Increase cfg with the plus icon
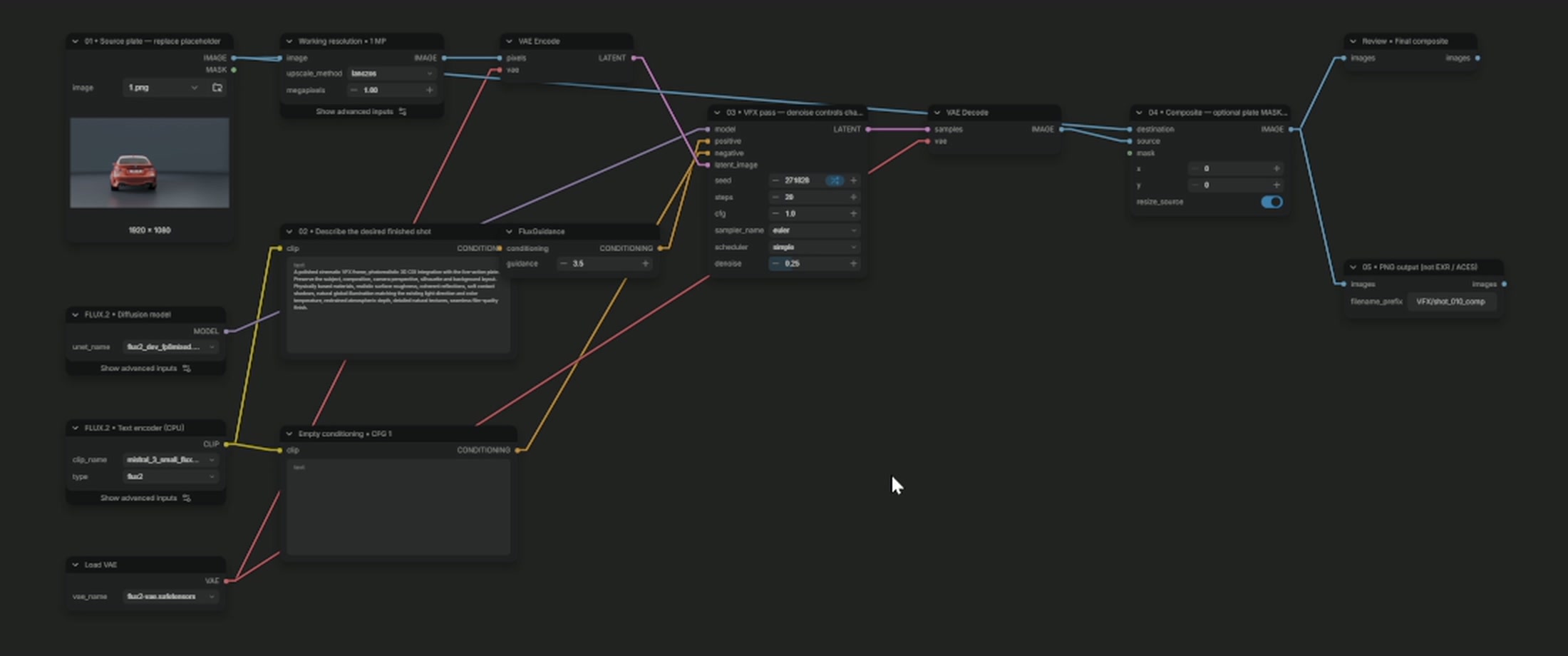Screen dimensions: 1568x656 pos(853,213)
